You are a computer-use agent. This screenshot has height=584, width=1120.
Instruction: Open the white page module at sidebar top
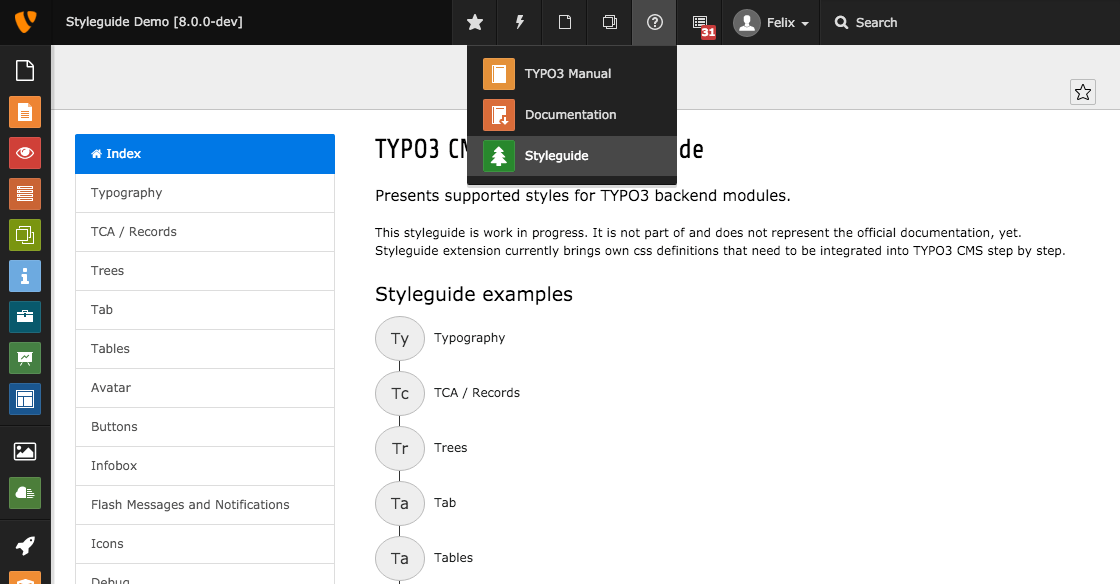[x=25, y=71]
